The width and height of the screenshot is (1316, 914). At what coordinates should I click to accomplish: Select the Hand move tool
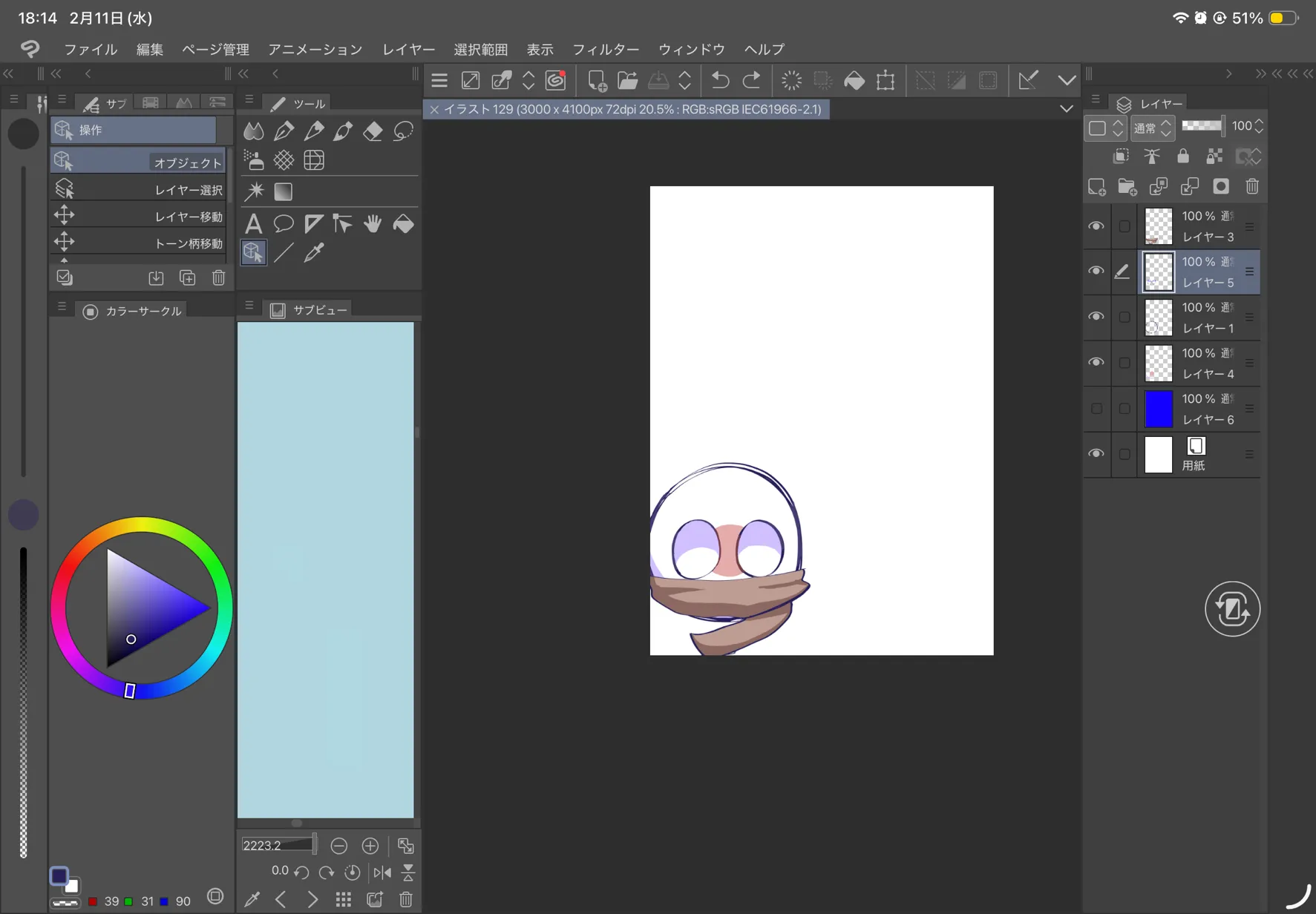373,223
